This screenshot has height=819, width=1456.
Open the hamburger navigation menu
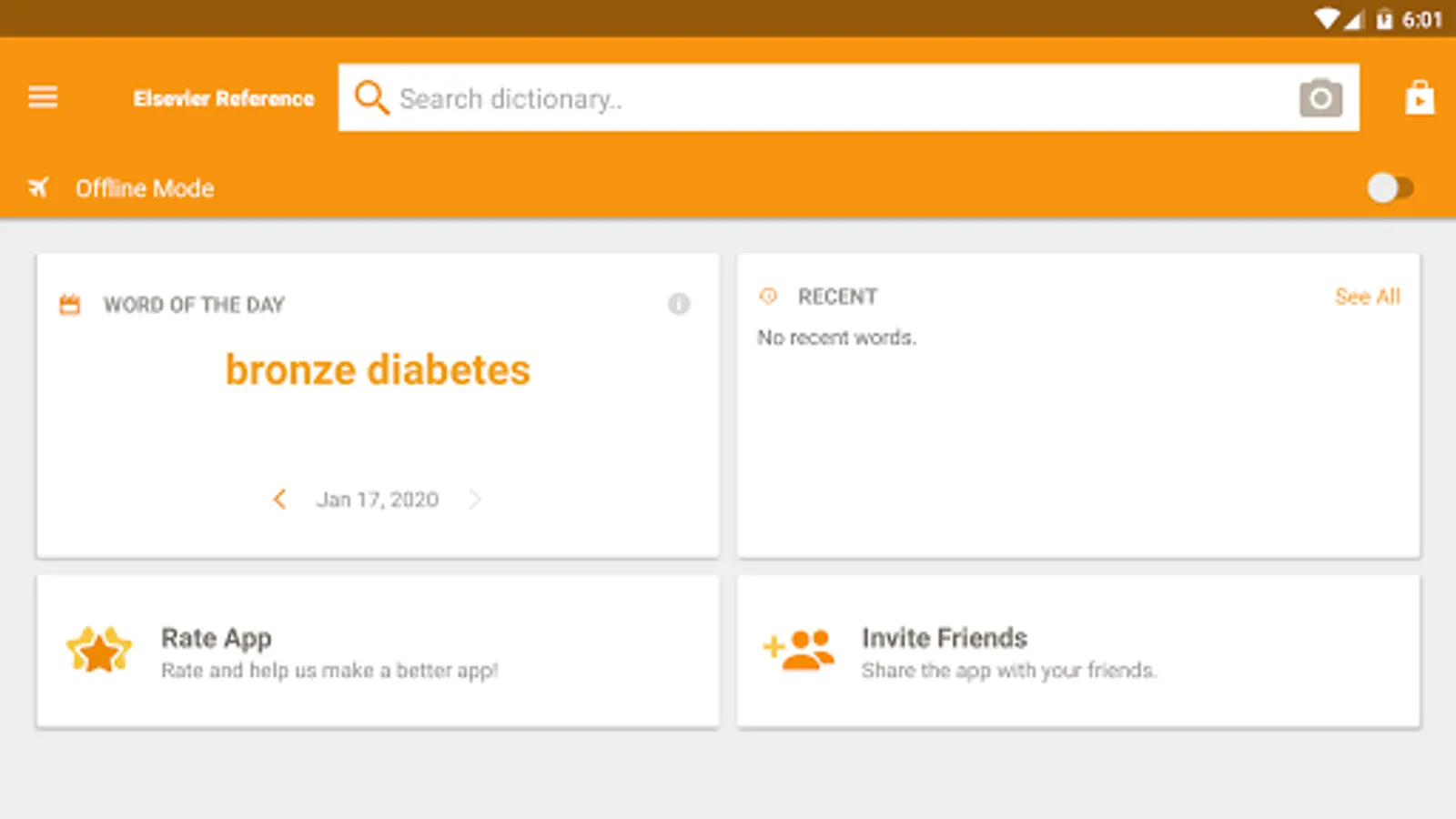(43, 97)
